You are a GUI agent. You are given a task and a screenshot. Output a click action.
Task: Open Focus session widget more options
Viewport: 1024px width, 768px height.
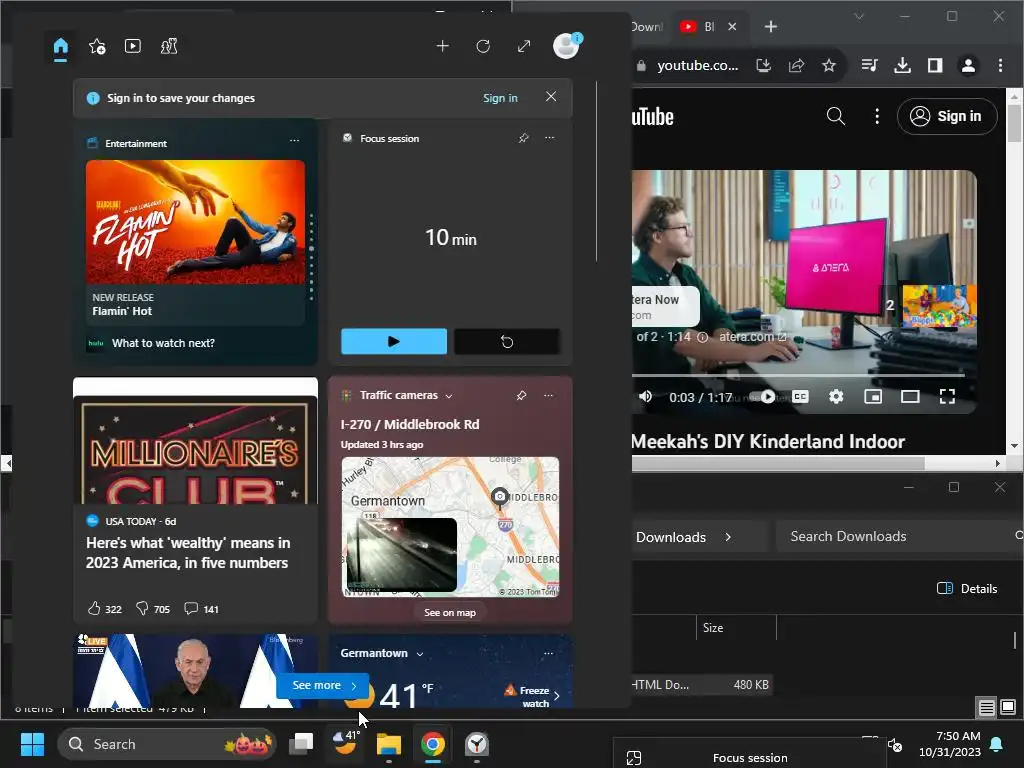click(550, 138)
